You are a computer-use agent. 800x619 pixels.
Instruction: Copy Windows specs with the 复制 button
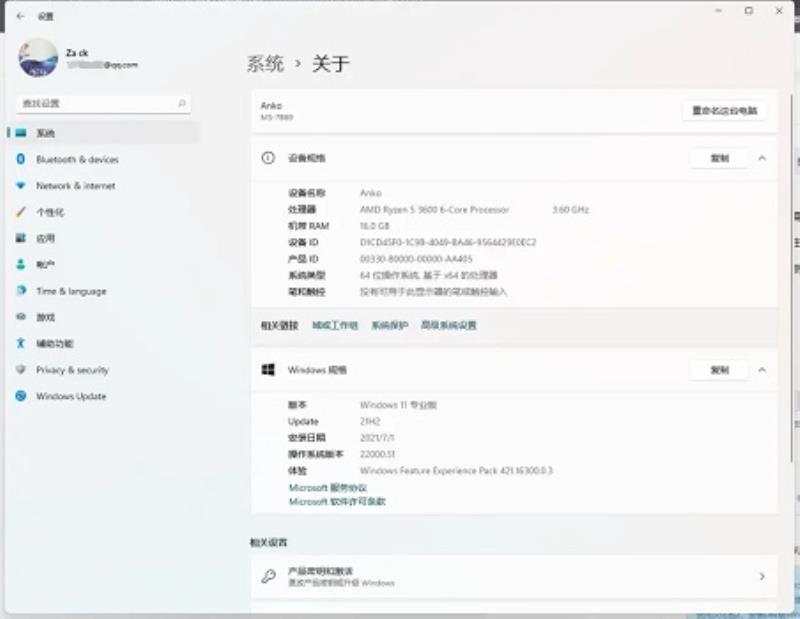point(719,370)
